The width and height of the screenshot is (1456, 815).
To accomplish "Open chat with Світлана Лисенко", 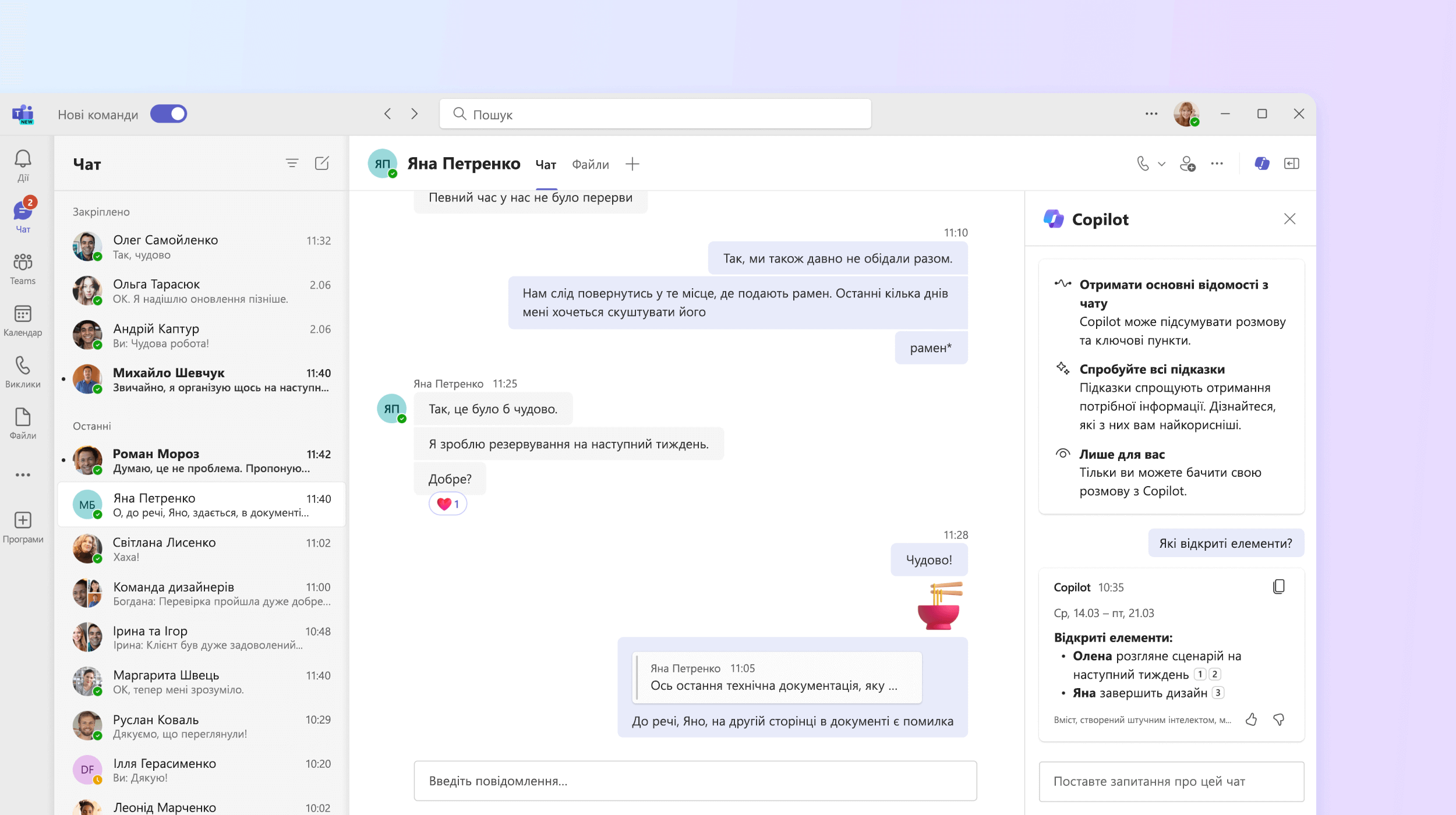I will coord(202,549).
